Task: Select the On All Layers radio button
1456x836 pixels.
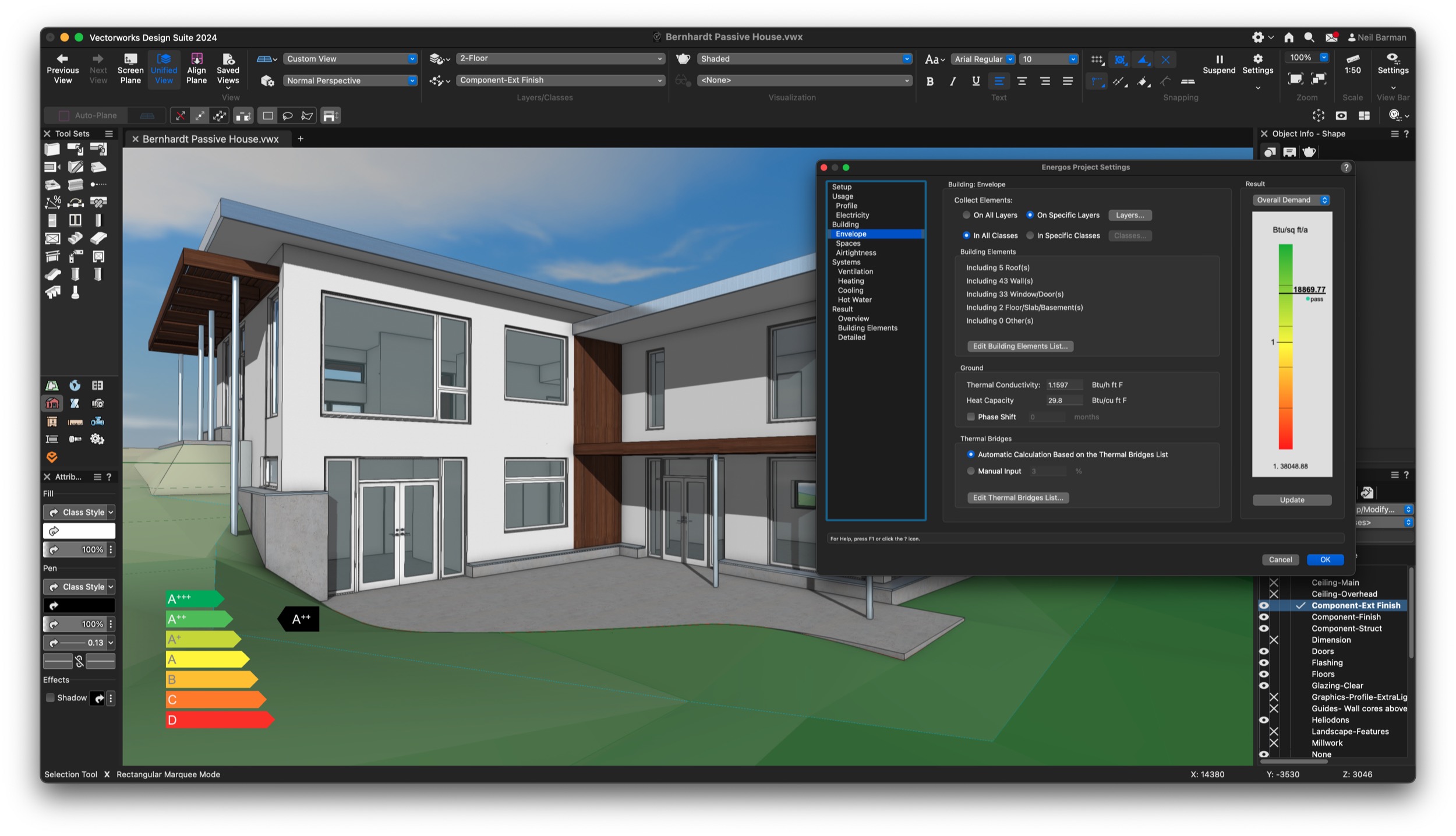Action: point(966,215)
